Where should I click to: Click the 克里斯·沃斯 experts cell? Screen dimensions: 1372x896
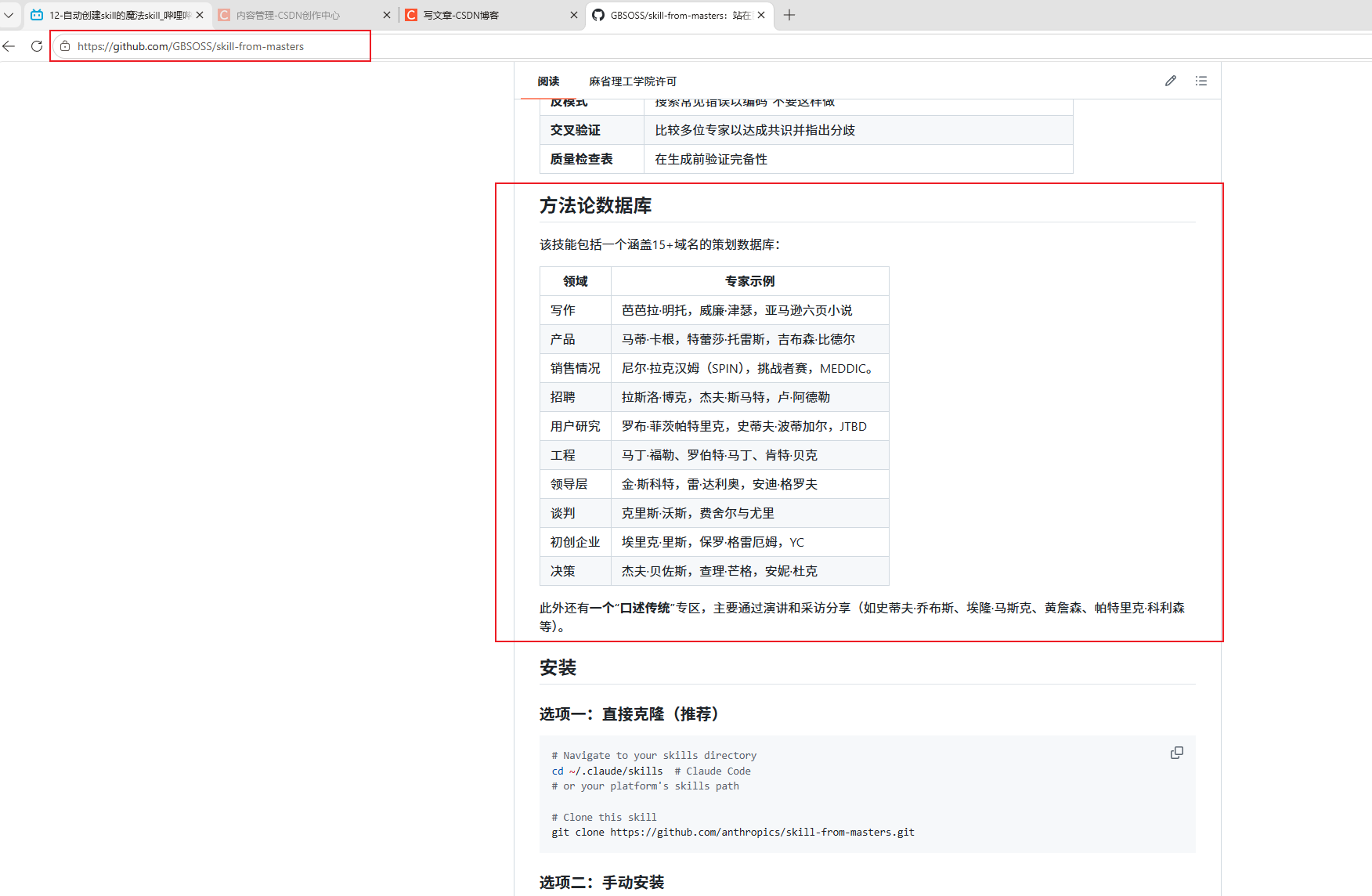click(750, 513)
